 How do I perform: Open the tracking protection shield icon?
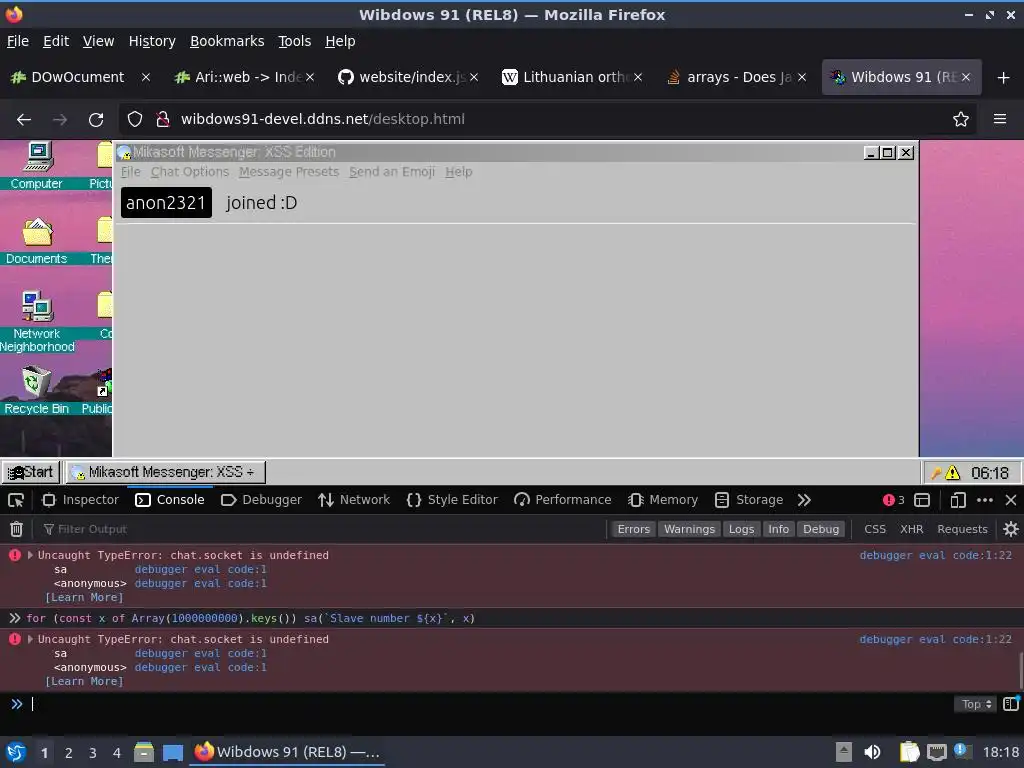tap(135, 119)
